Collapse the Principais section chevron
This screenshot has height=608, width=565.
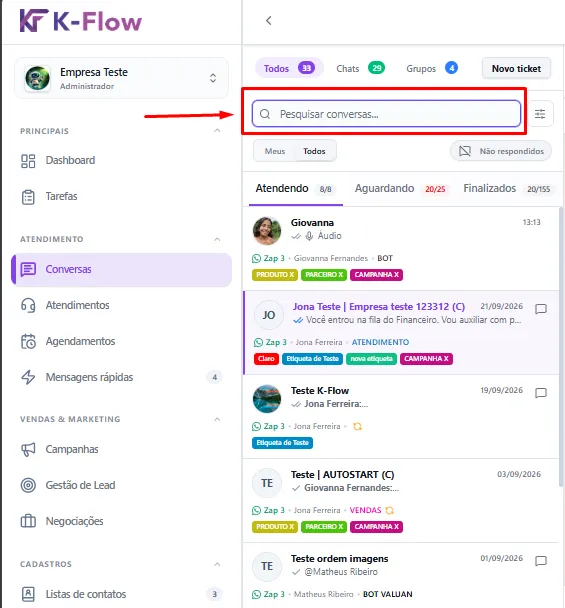click(217, 131)
